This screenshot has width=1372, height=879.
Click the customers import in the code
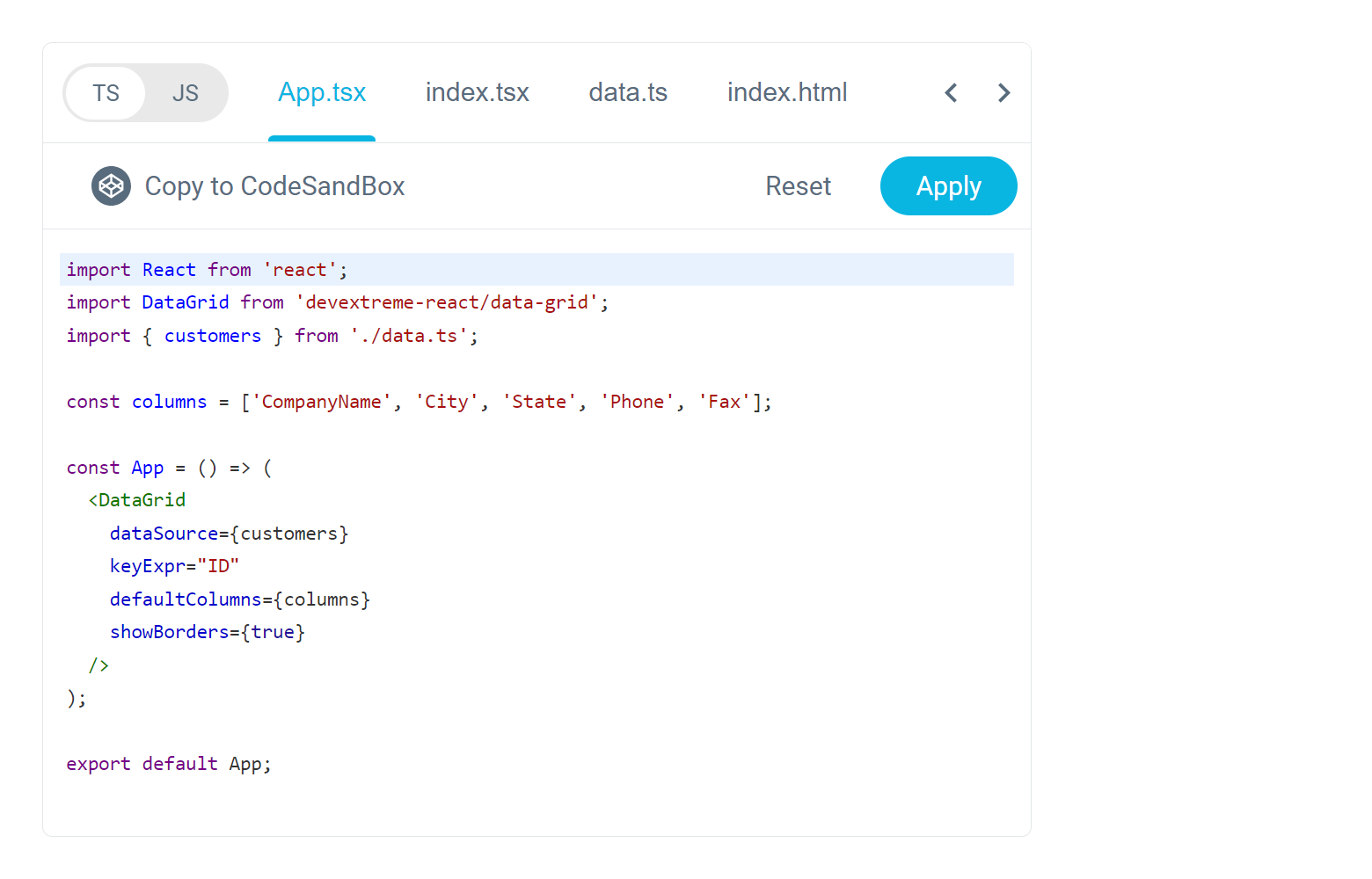click(x=213, y=335)
